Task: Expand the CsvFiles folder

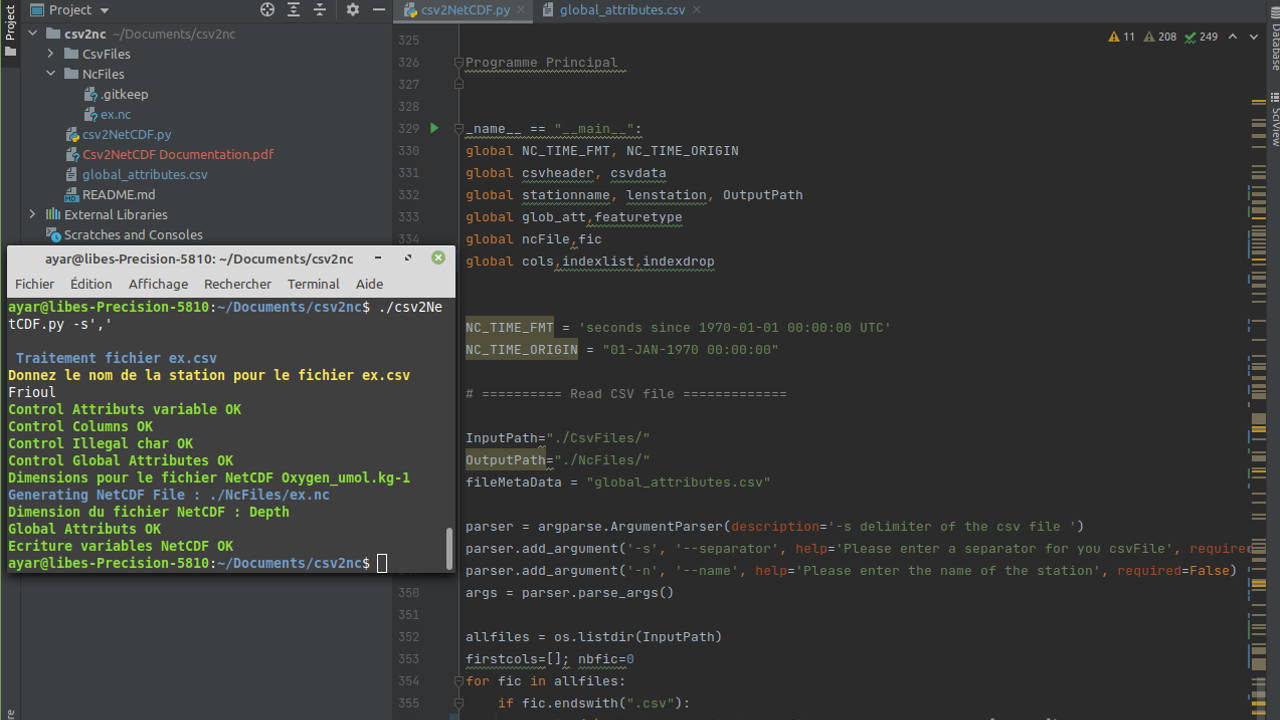Action: pyautogui.click(x=51, y=54)
